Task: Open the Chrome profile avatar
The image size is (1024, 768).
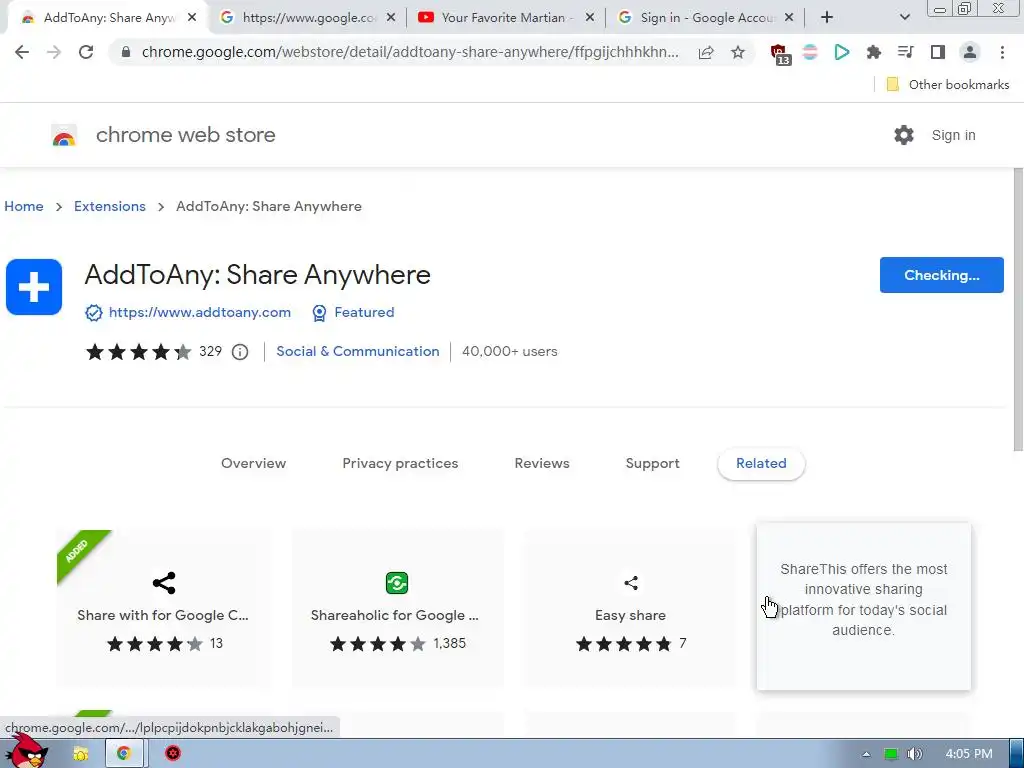Action: click(x=970, y=52)
